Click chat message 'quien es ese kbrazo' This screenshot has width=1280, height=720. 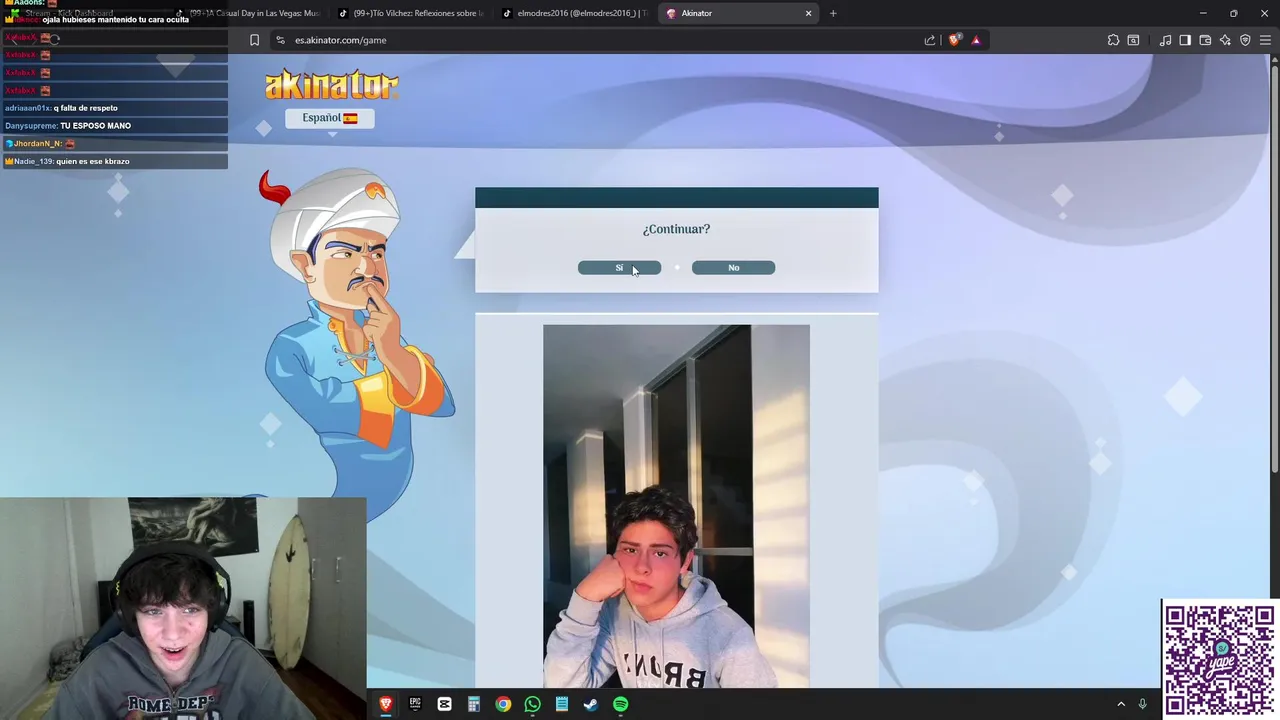click(93, 161)
